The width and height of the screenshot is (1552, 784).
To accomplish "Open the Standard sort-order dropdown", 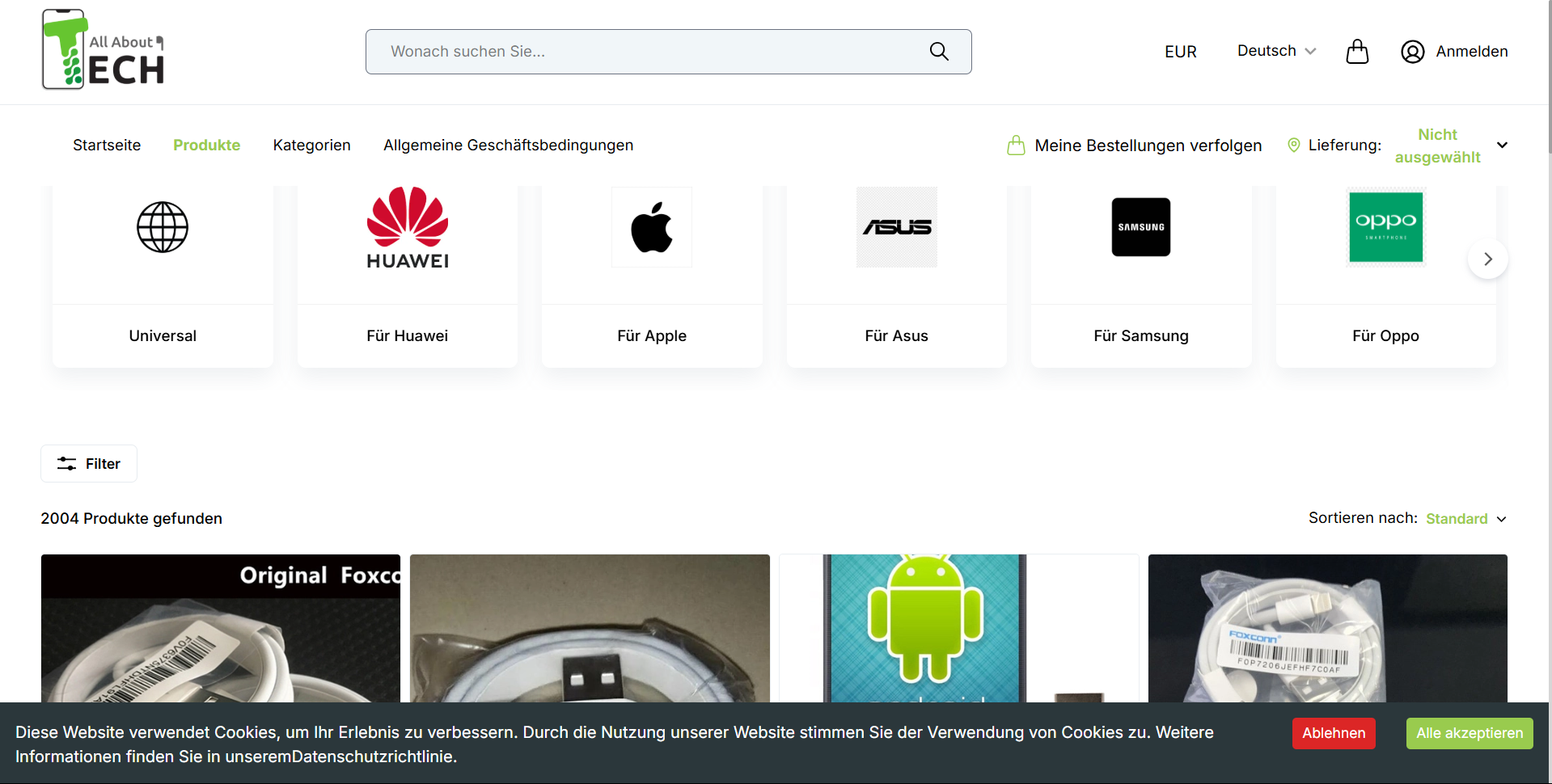I will (x=1465, y=519).
